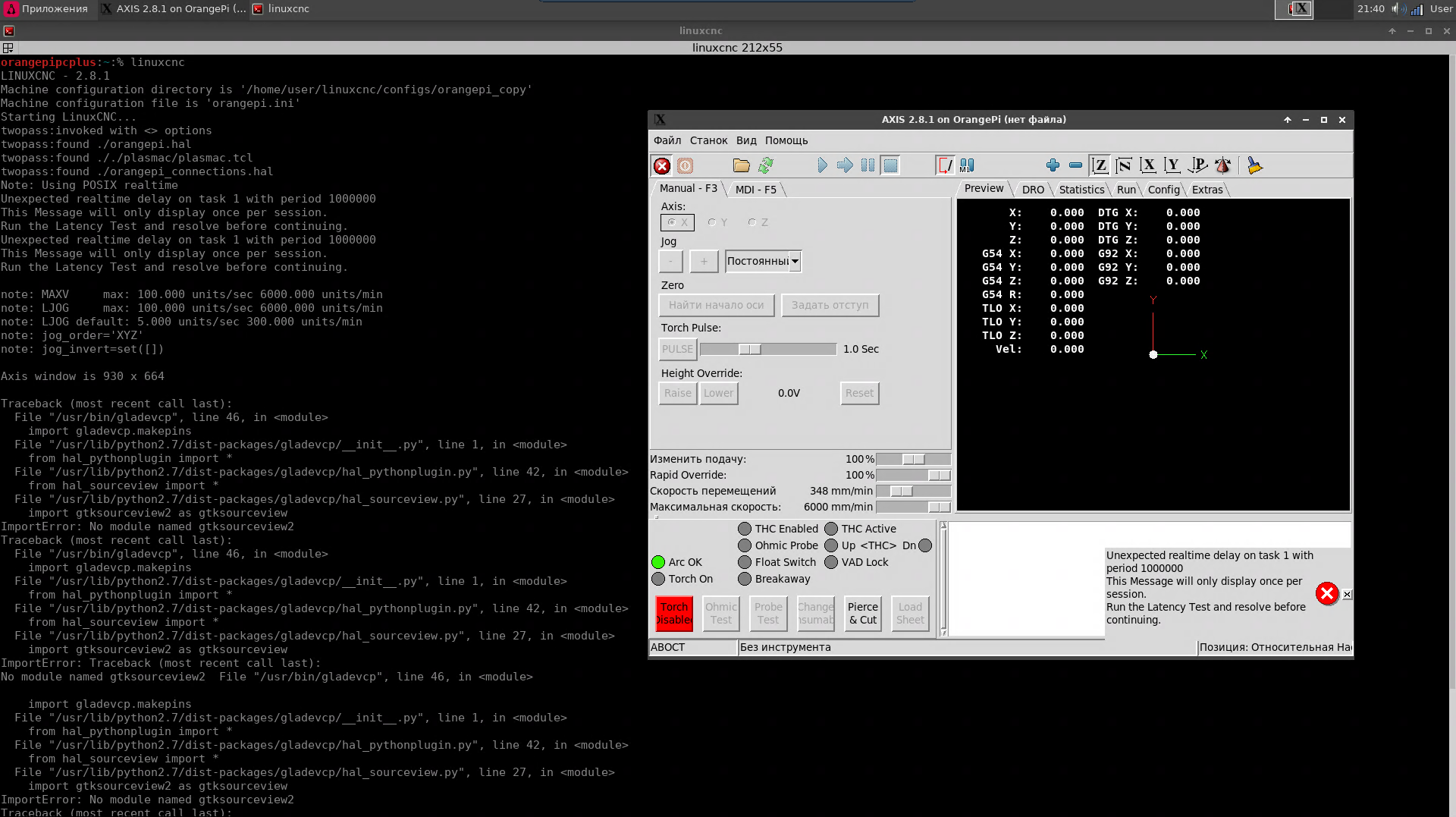The height and width of the screenshot is (817, 1456).
Task: Select the Y axis radio button
Action: [717, 222]
